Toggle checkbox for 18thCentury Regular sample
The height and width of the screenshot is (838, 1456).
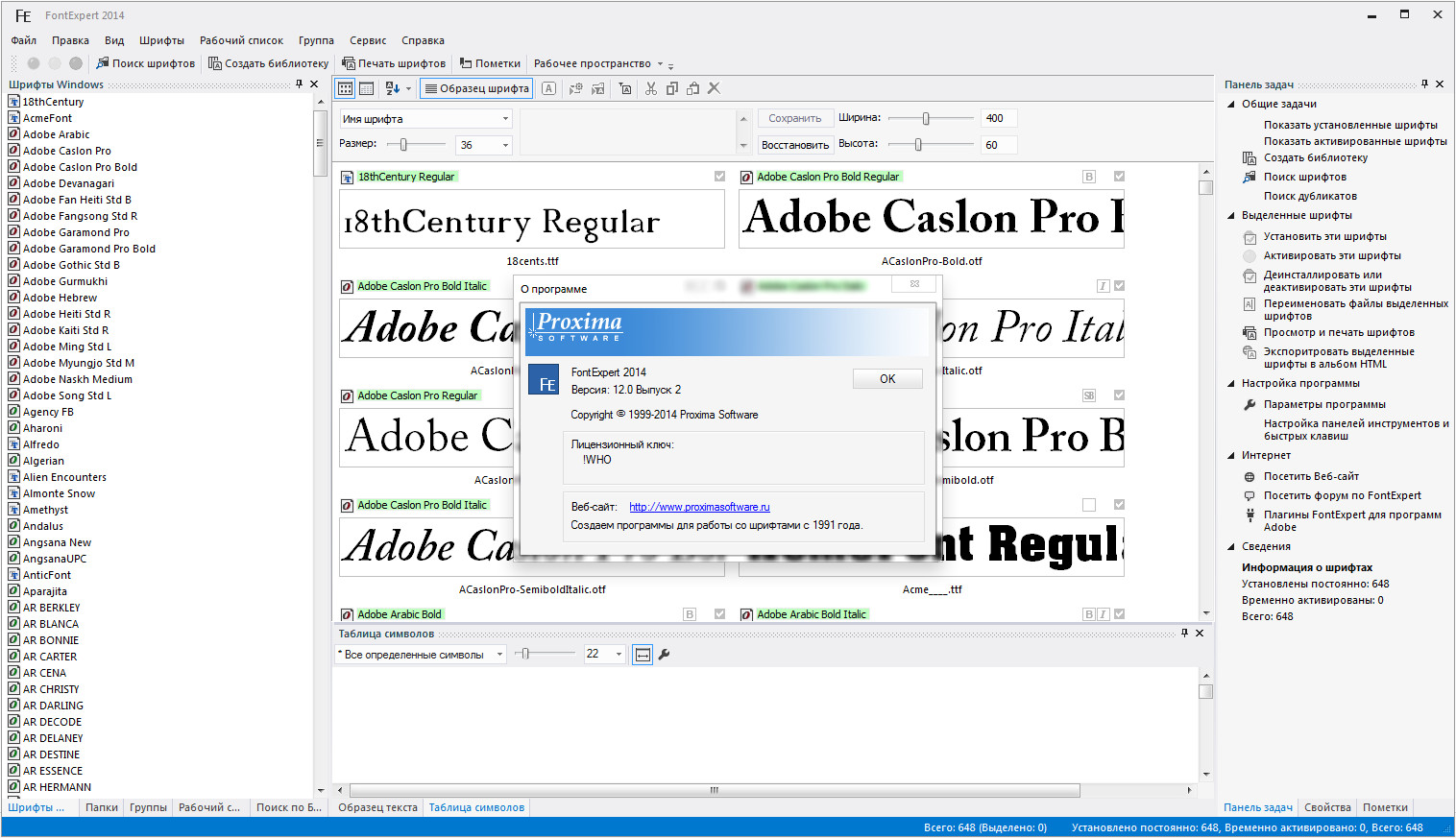click(x=719, y=177)
